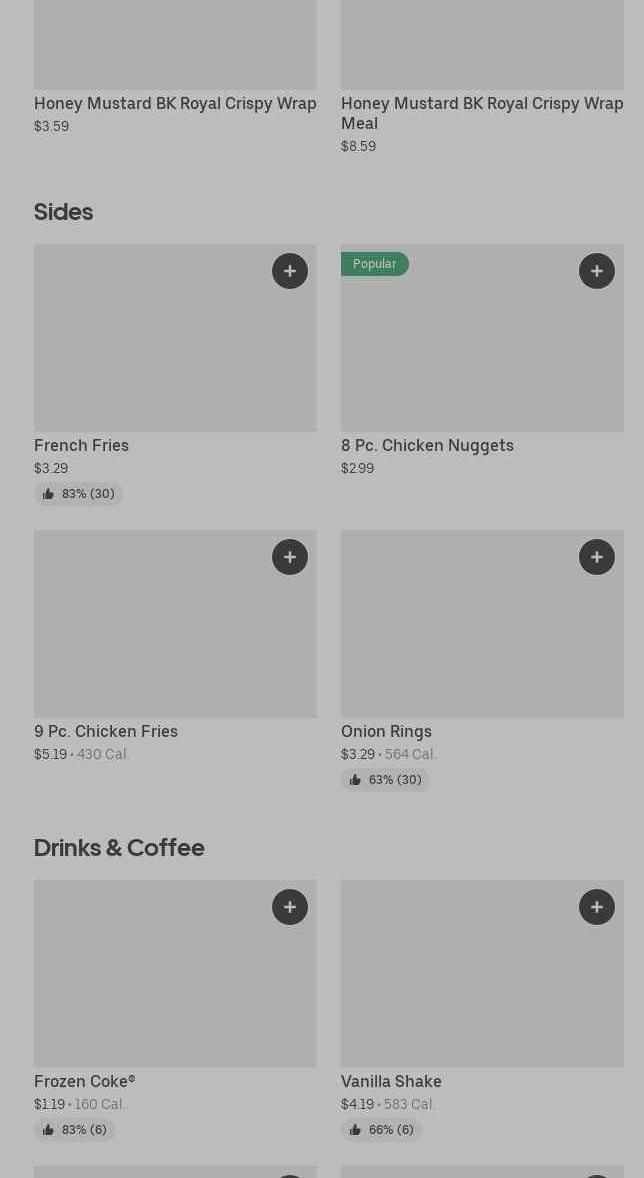This screenshot has height=1178, width=644.
Task: Click the French Fries thumbs-up rating badge
Action: (x=79, y=494)
